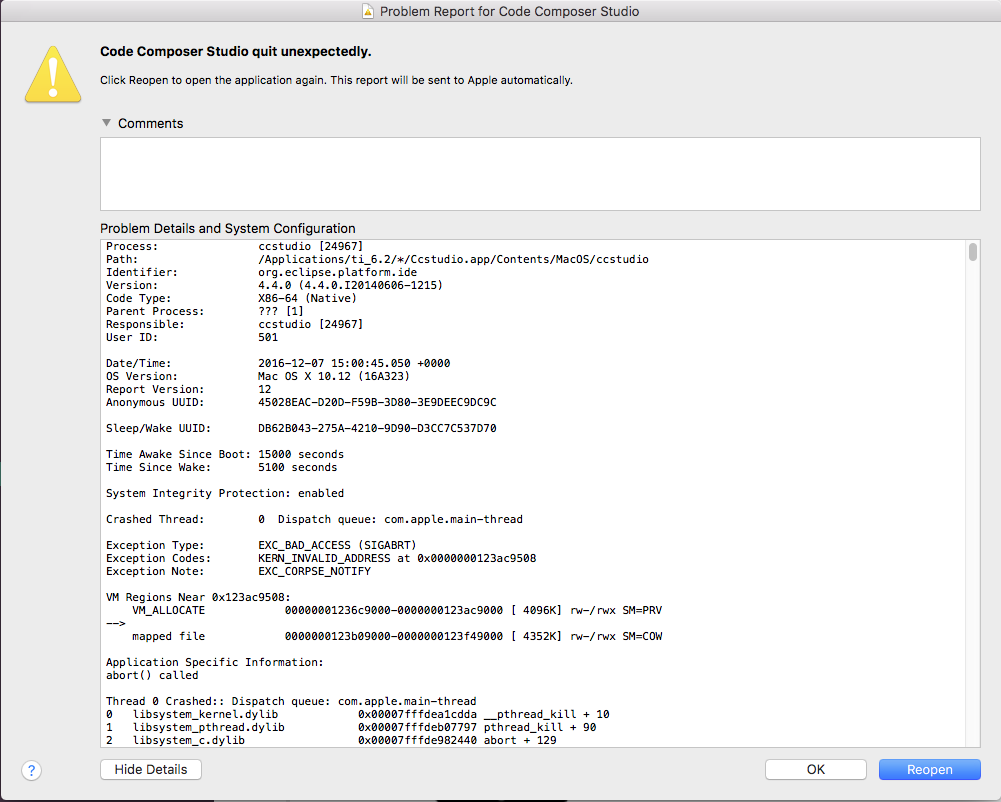Screen dimensions: 1001x802
Task: Click the yellow warning triangle icon
Action: click(x=53, y=72)
